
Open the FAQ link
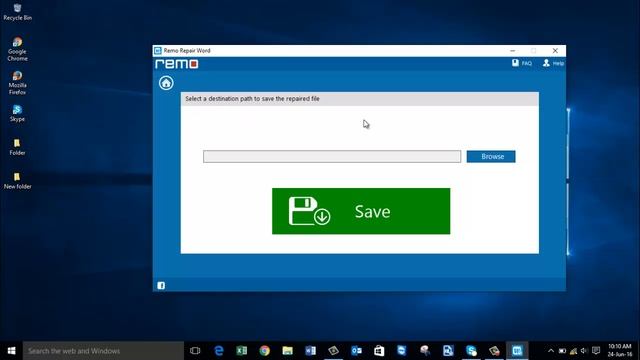tap(522, 63)
